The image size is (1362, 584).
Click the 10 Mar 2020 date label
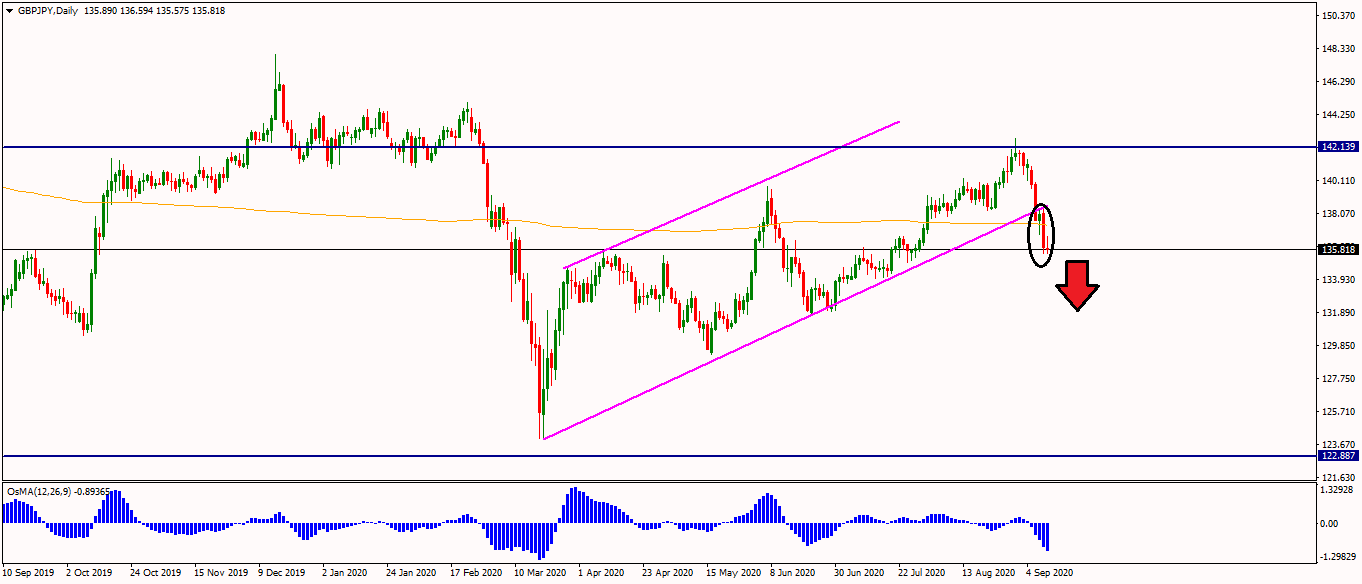(x=540, y=574)
